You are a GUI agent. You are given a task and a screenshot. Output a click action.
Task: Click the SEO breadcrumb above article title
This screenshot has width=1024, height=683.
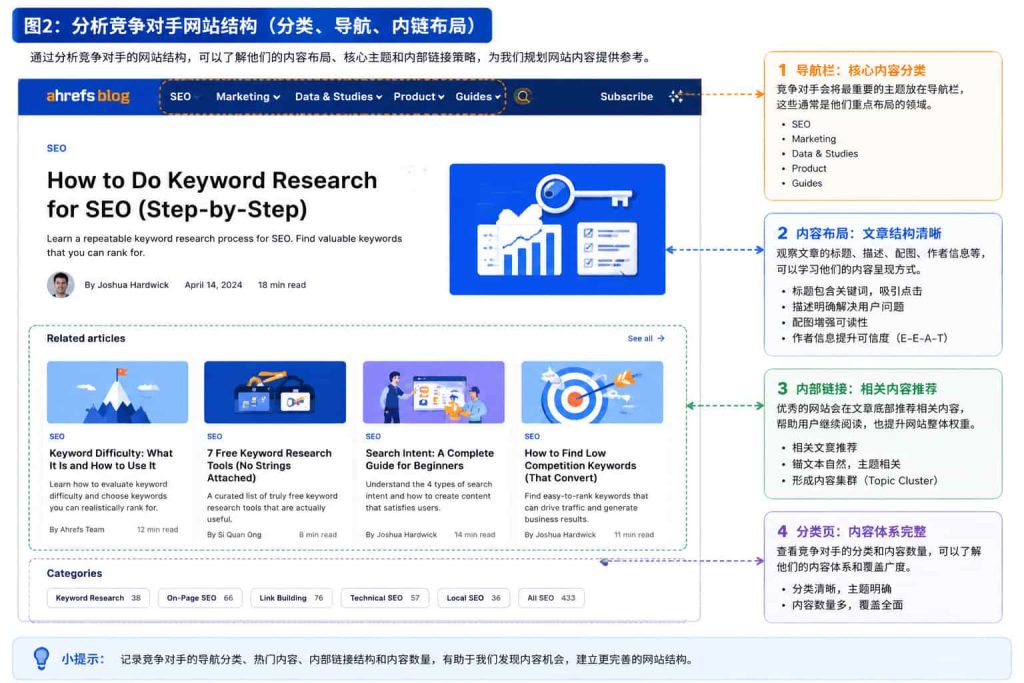56,148
